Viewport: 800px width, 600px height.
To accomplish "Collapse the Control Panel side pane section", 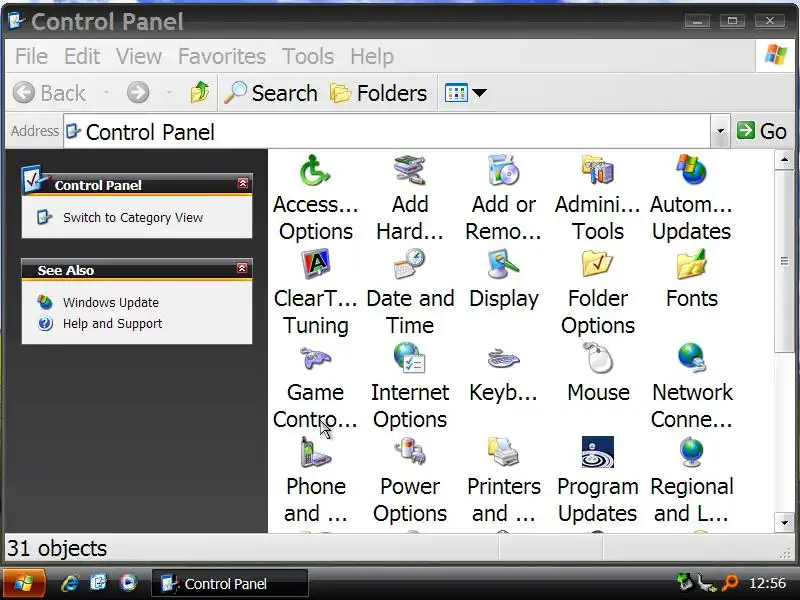I will point(243,183).
